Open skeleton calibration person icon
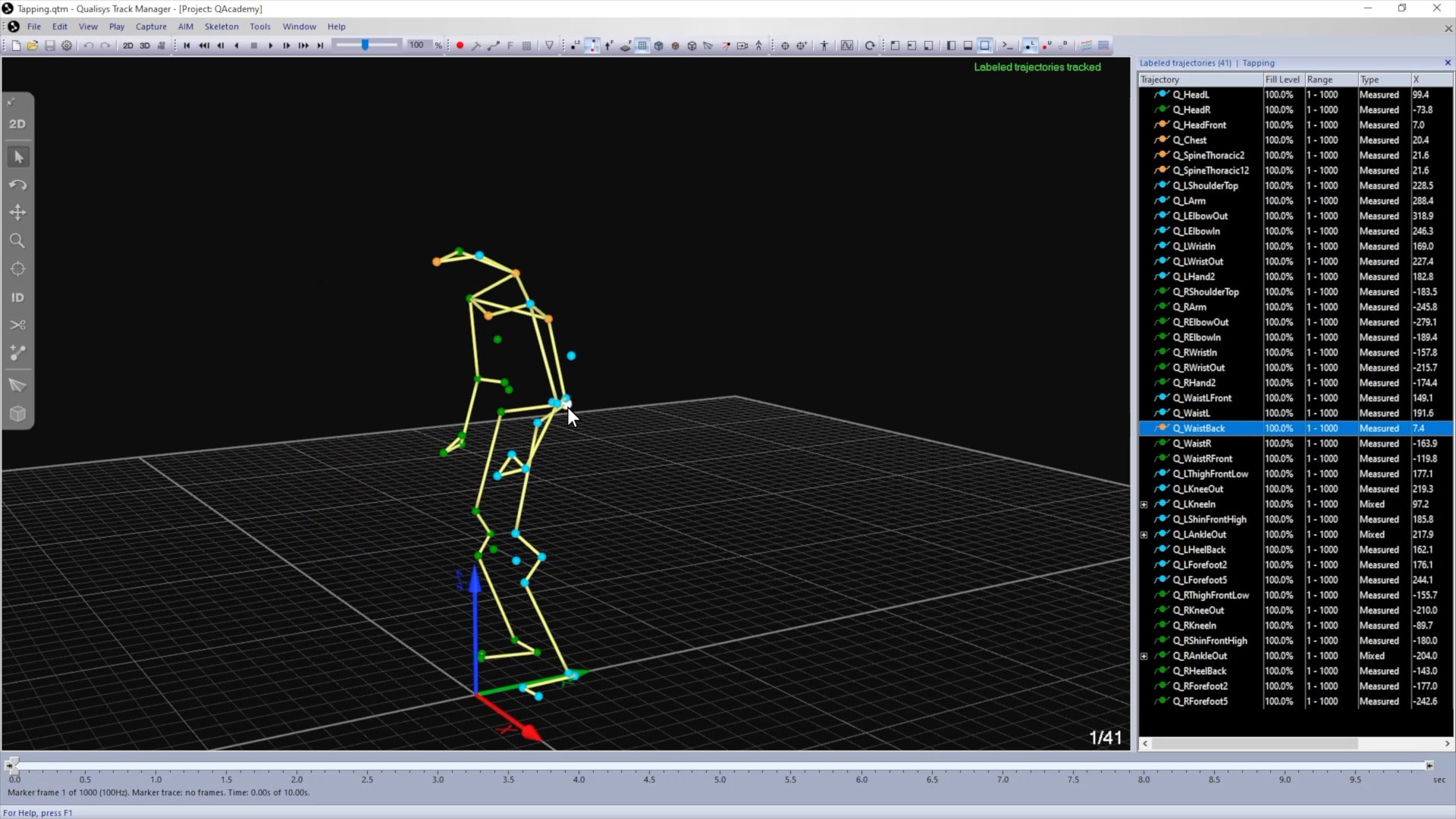 coord(824,45)
